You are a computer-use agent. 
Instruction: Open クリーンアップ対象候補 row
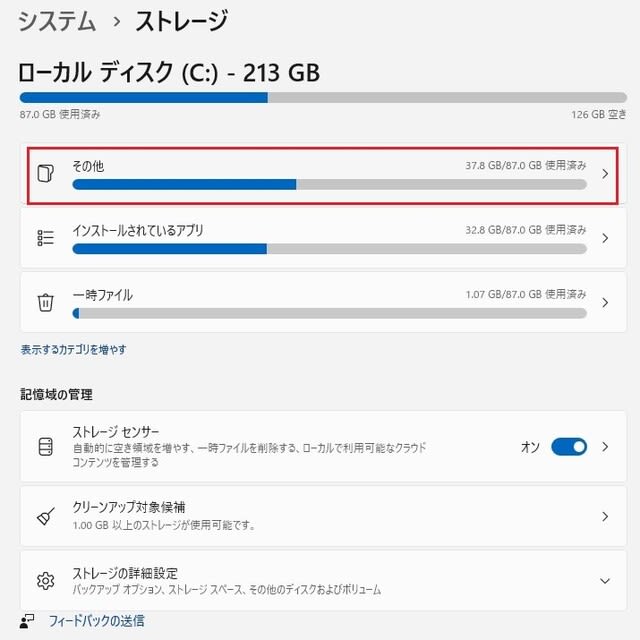click(323, 516)
